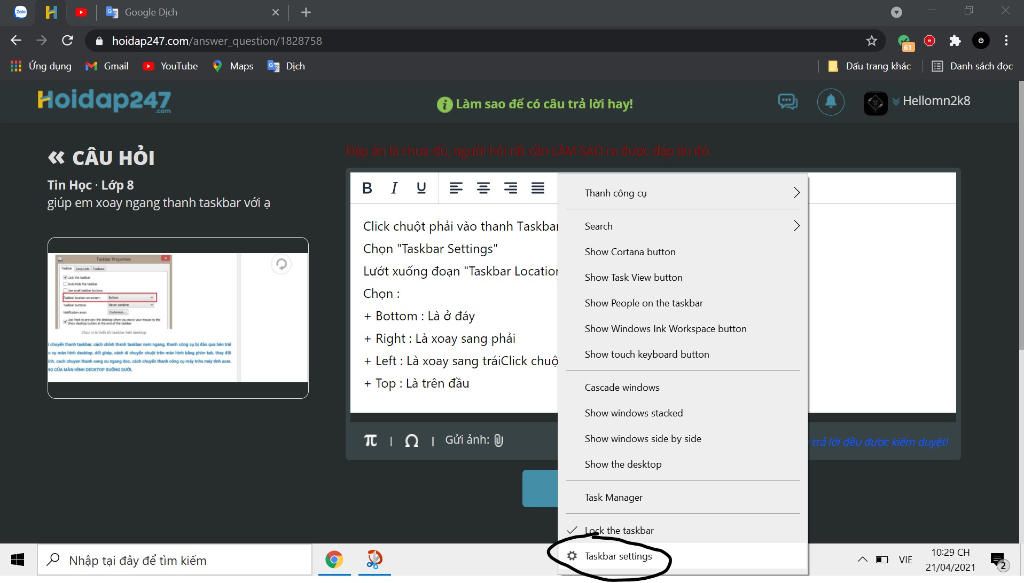
Task: Go to Hoidap247 home via logo
Action: (104, 101)
